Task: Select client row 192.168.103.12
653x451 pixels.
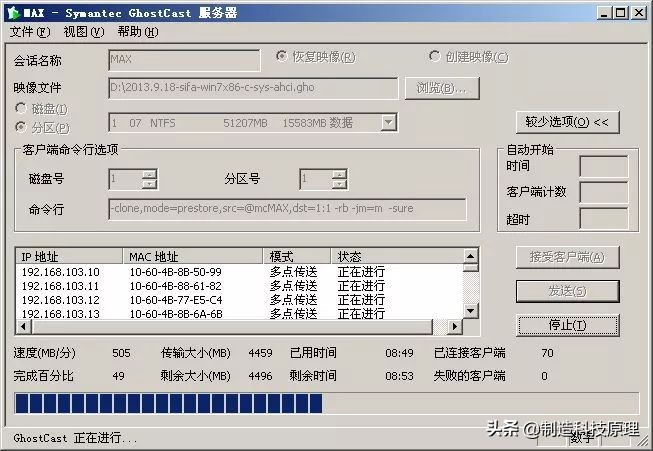Action: pyautogui.click(x=239, y=300)
